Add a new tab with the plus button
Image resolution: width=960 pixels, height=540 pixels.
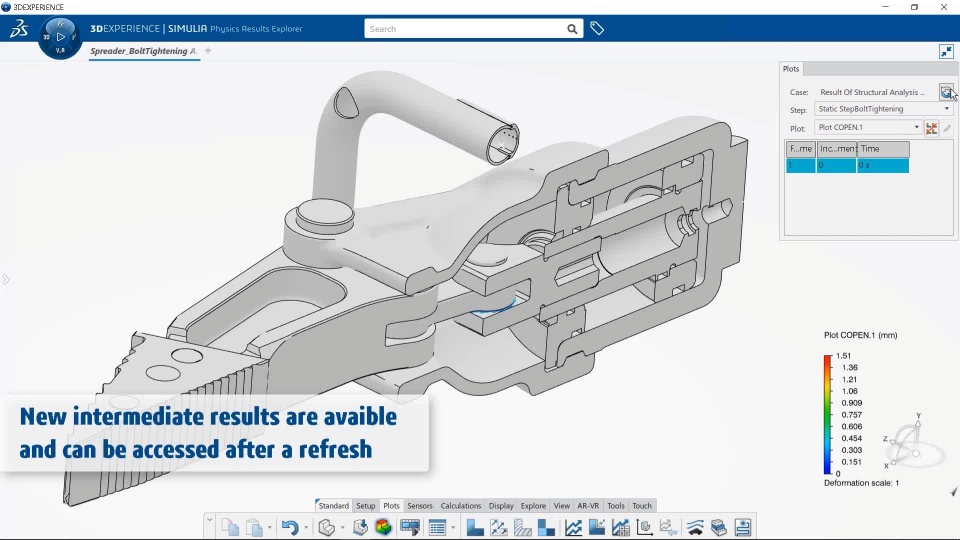click(208, 51)
